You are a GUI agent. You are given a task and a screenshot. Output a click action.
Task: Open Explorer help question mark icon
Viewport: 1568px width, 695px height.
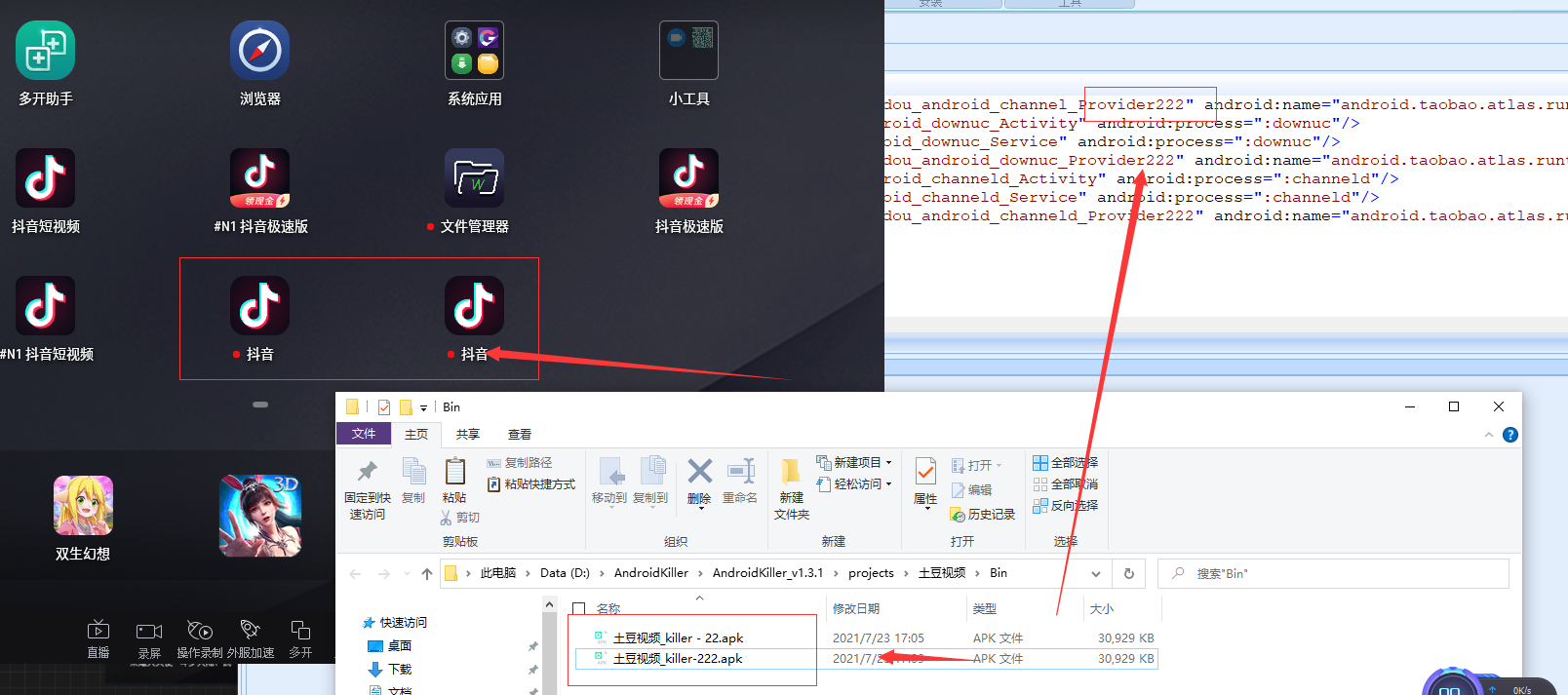pos(1510,435)
